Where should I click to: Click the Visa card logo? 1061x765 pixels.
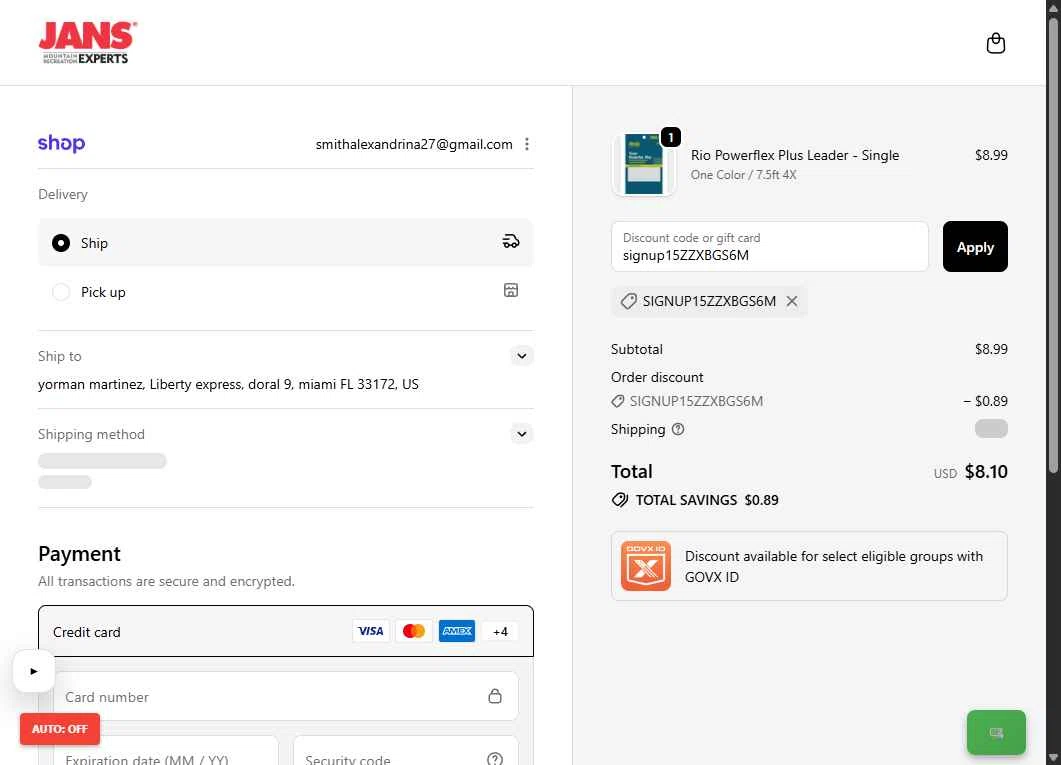pos(370,631)
